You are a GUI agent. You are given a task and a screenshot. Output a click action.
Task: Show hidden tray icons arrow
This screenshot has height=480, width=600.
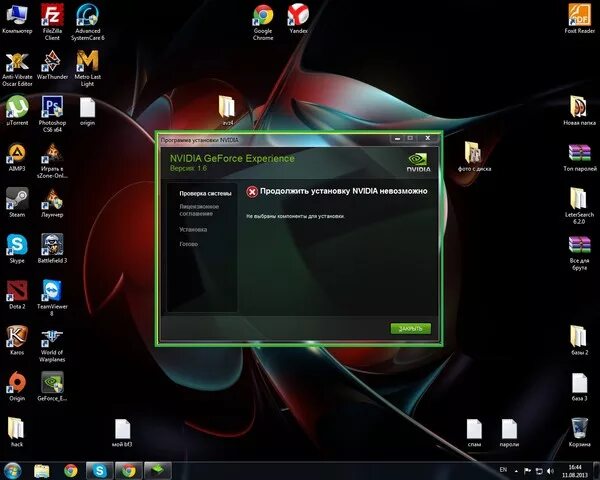pos(516,471)
